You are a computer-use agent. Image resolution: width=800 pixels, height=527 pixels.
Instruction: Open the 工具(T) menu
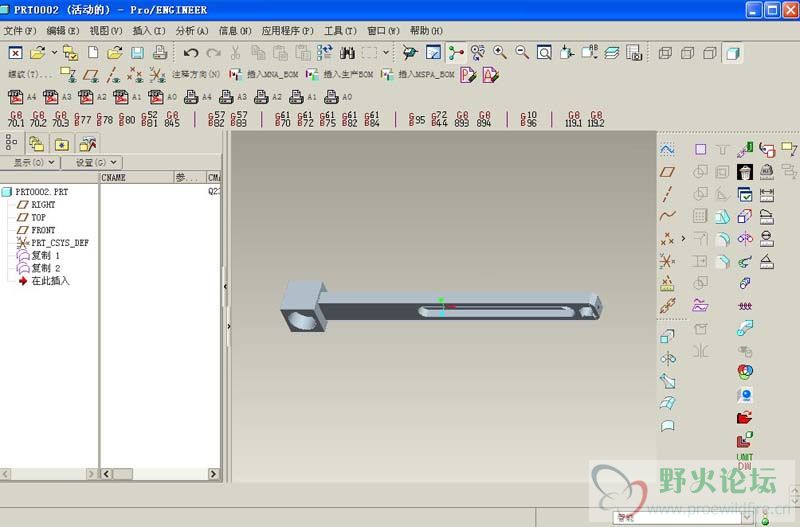click(340, 31)
